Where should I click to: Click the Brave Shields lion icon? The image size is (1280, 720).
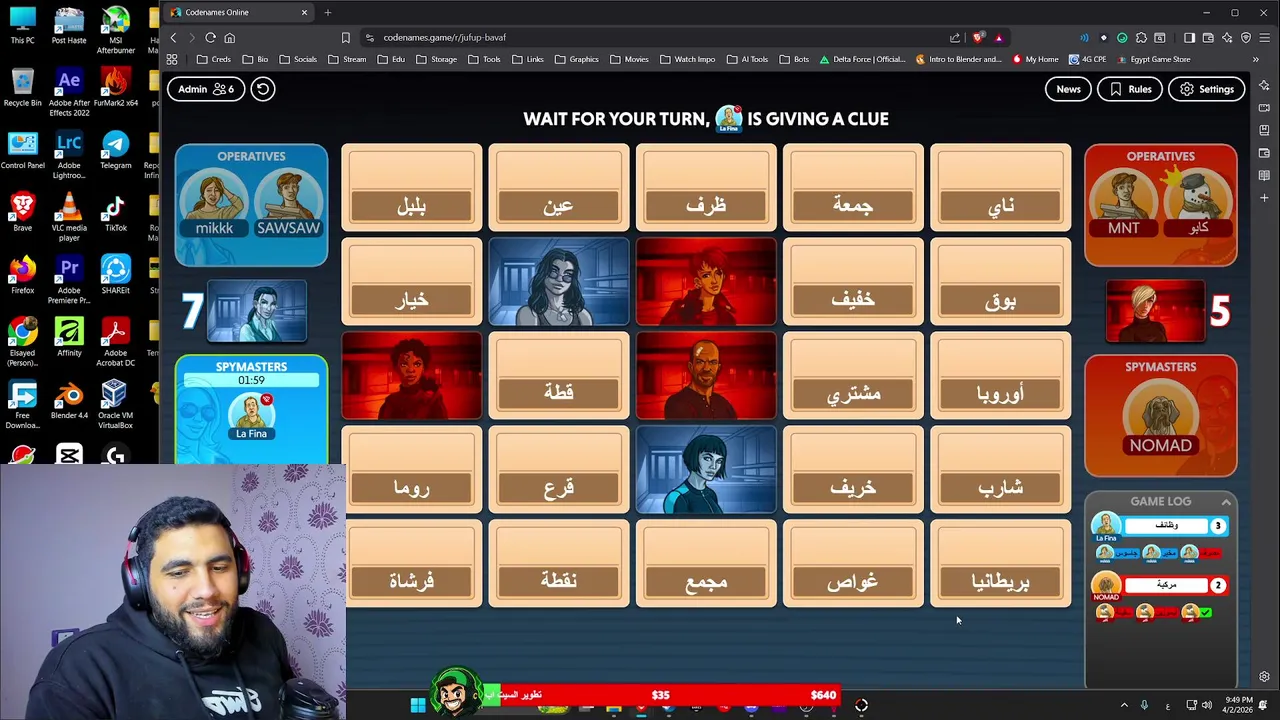978,38
